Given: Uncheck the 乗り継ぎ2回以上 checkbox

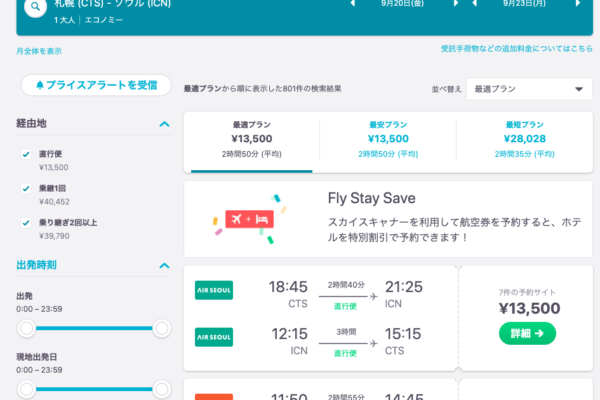Looking at the screenshot, I should (26, 223).
